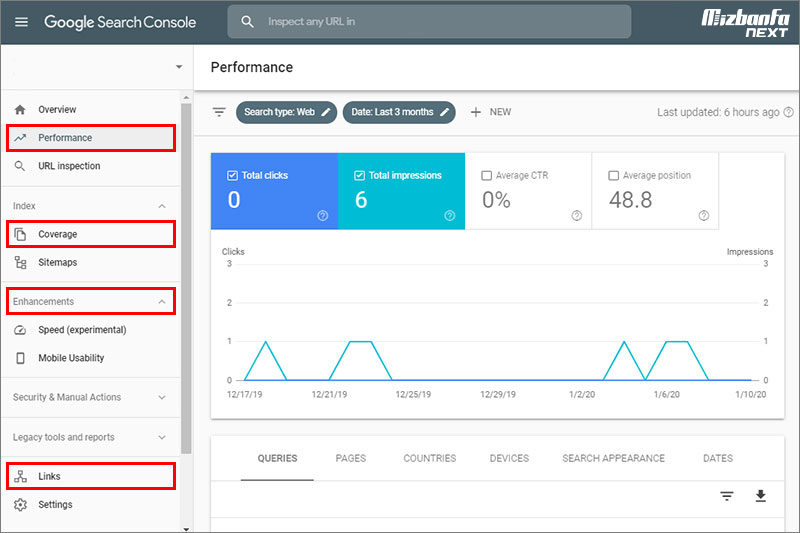Switch to the COUNTRIES tab
This screenshot has width=800, height=533.
pyautogui.click(x=430, y=459)
